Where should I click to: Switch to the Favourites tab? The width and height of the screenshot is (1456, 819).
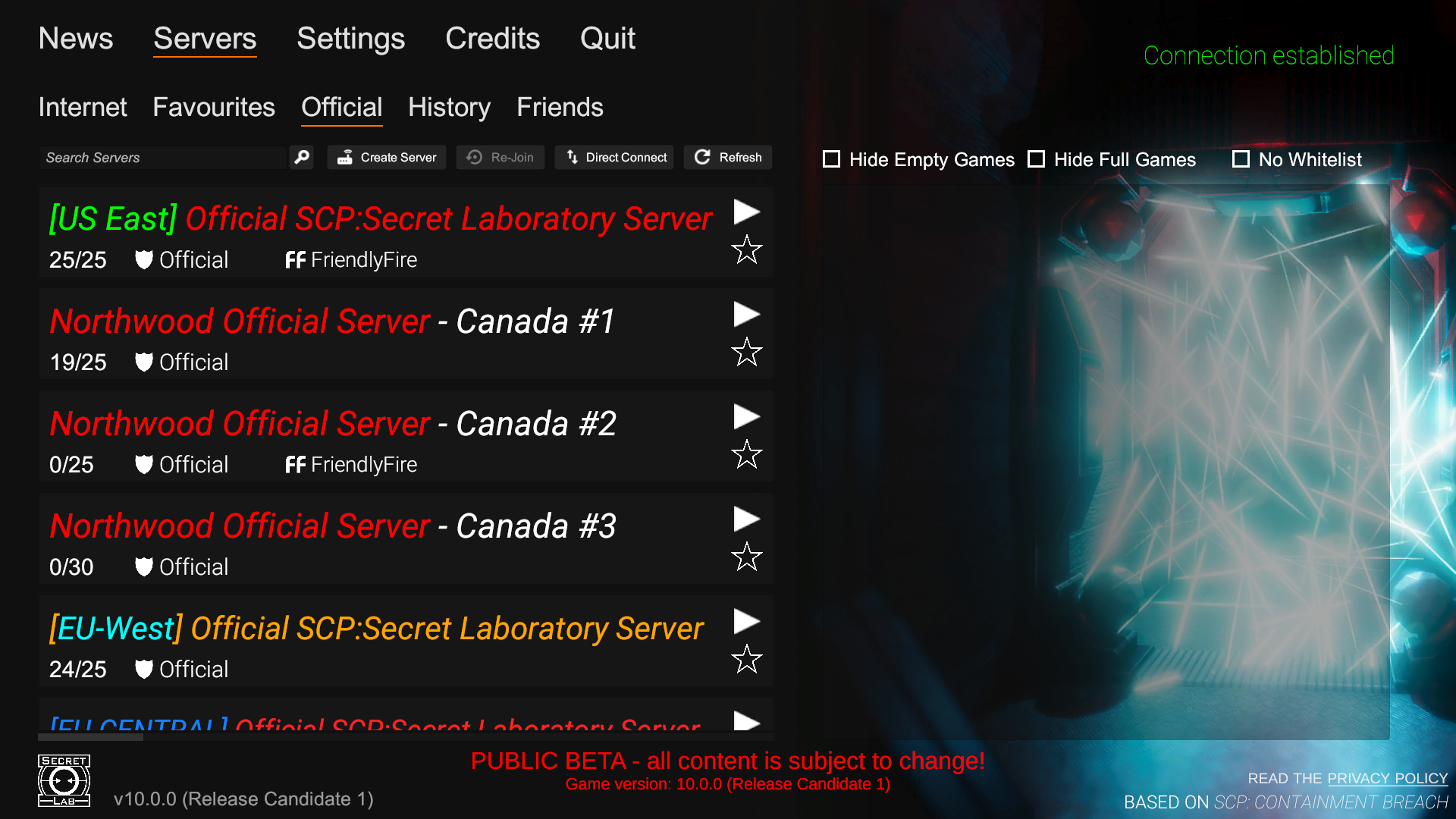click(x=214, y=107)
